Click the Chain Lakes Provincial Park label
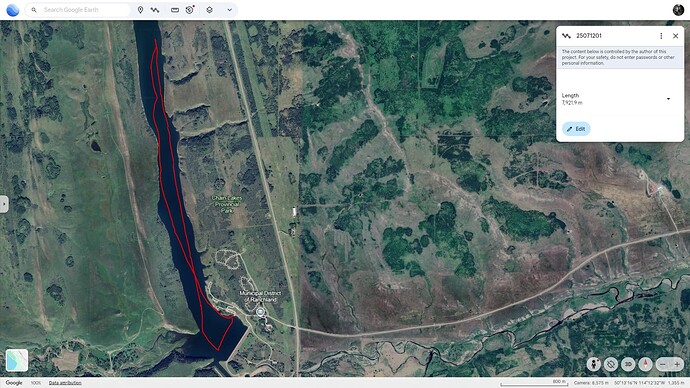Viewport: 690px width, 388px height. (227, 205)
